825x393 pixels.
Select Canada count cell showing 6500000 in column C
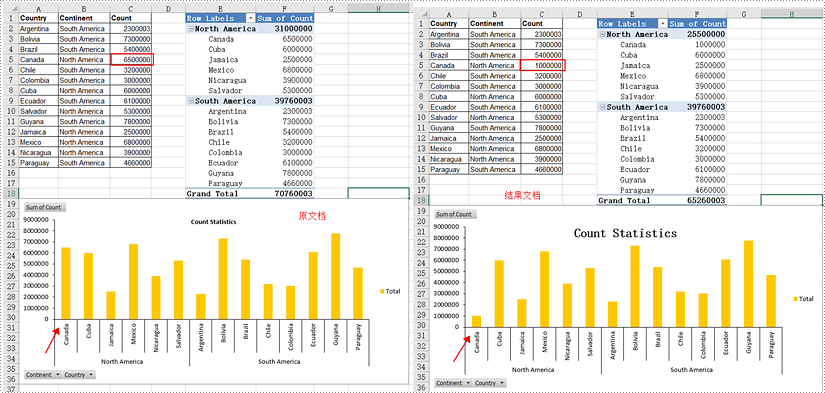[132, 59]
